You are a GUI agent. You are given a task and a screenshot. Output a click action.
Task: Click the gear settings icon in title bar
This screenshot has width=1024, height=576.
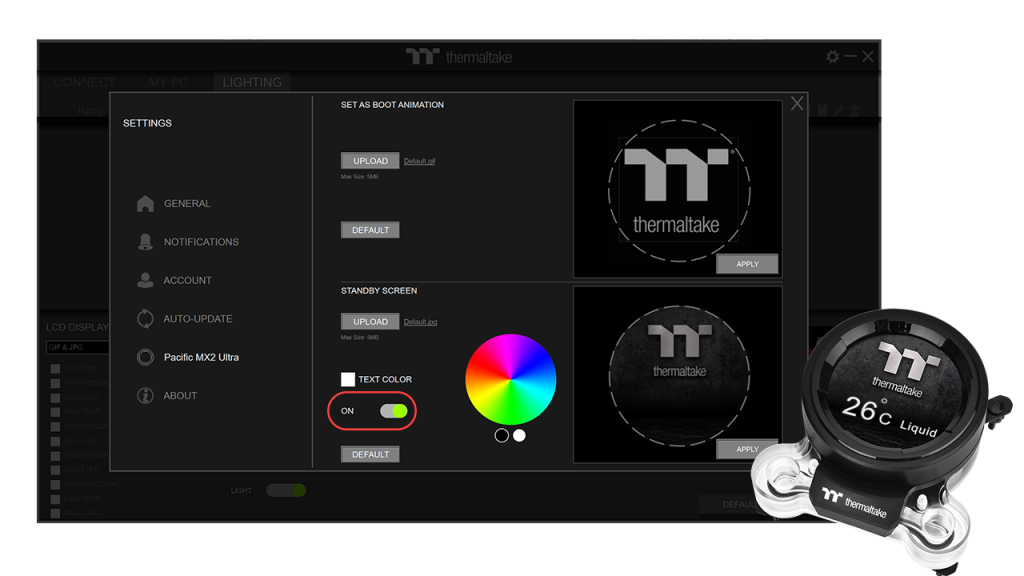click(832, 57)
